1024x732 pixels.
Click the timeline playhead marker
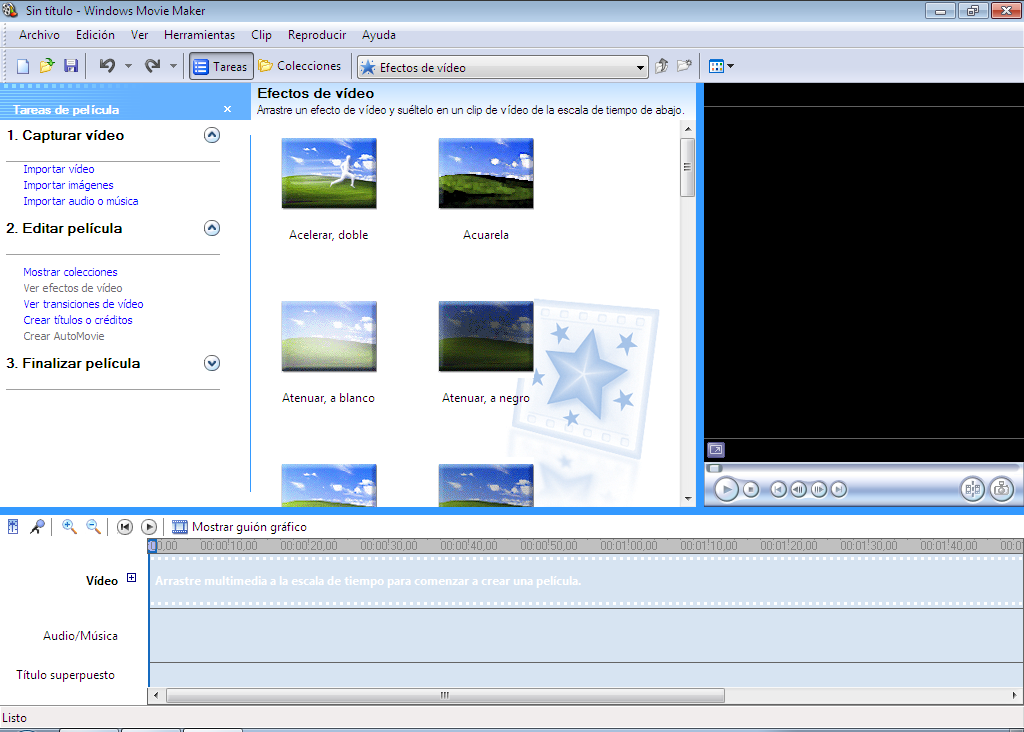click(x=152, y=546)
